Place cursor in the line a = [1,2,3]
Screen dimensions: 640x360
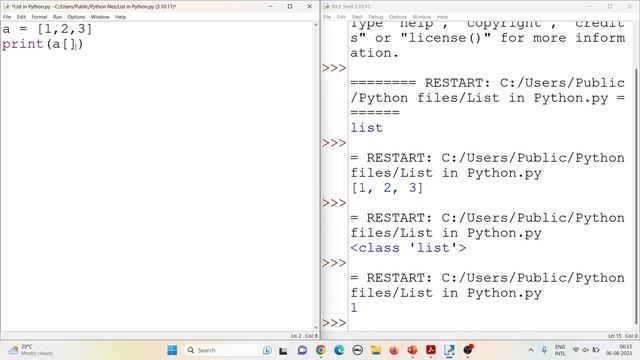coord(47,29)
